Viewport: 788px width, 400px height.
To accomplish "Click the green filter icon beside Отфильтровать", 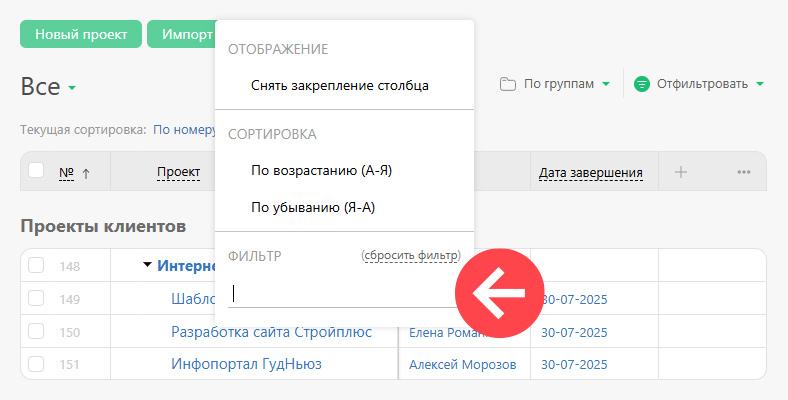I will (x=642, y=84).
